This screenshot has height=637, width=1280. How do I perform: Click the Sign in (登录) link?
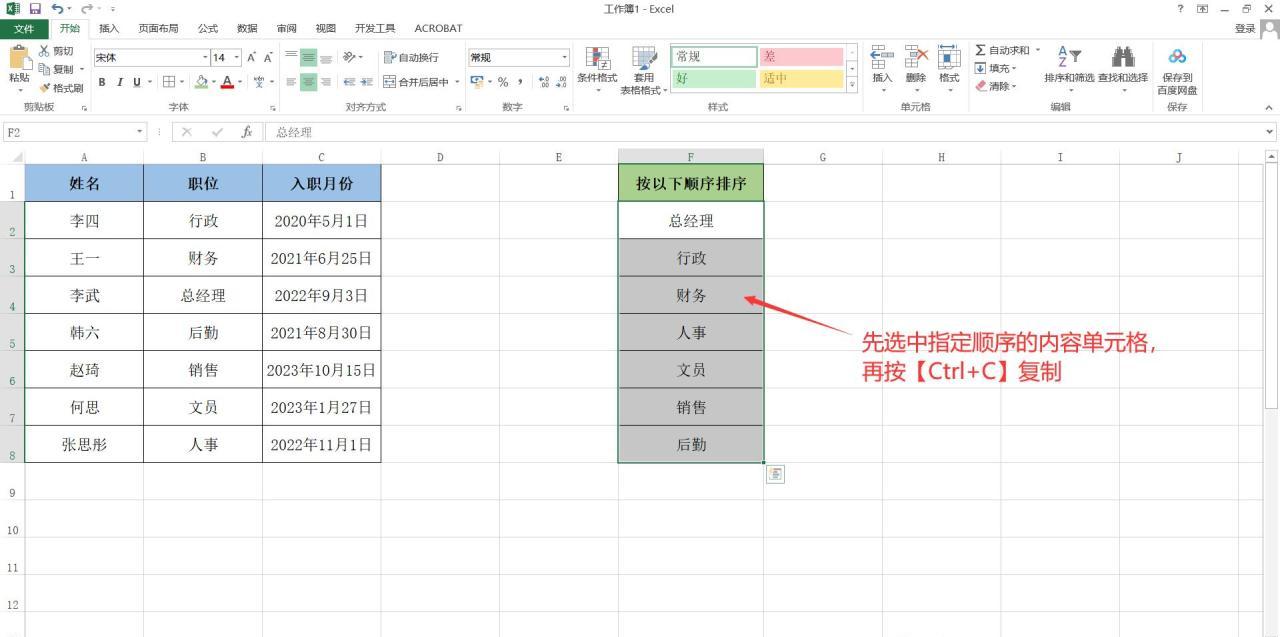tap(1245, 28)
